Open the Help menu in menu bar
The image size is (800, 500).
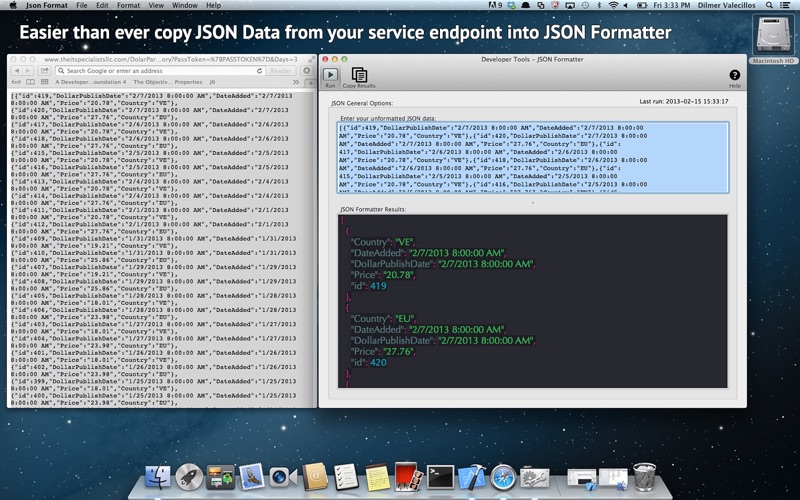(x=213, y=5)
